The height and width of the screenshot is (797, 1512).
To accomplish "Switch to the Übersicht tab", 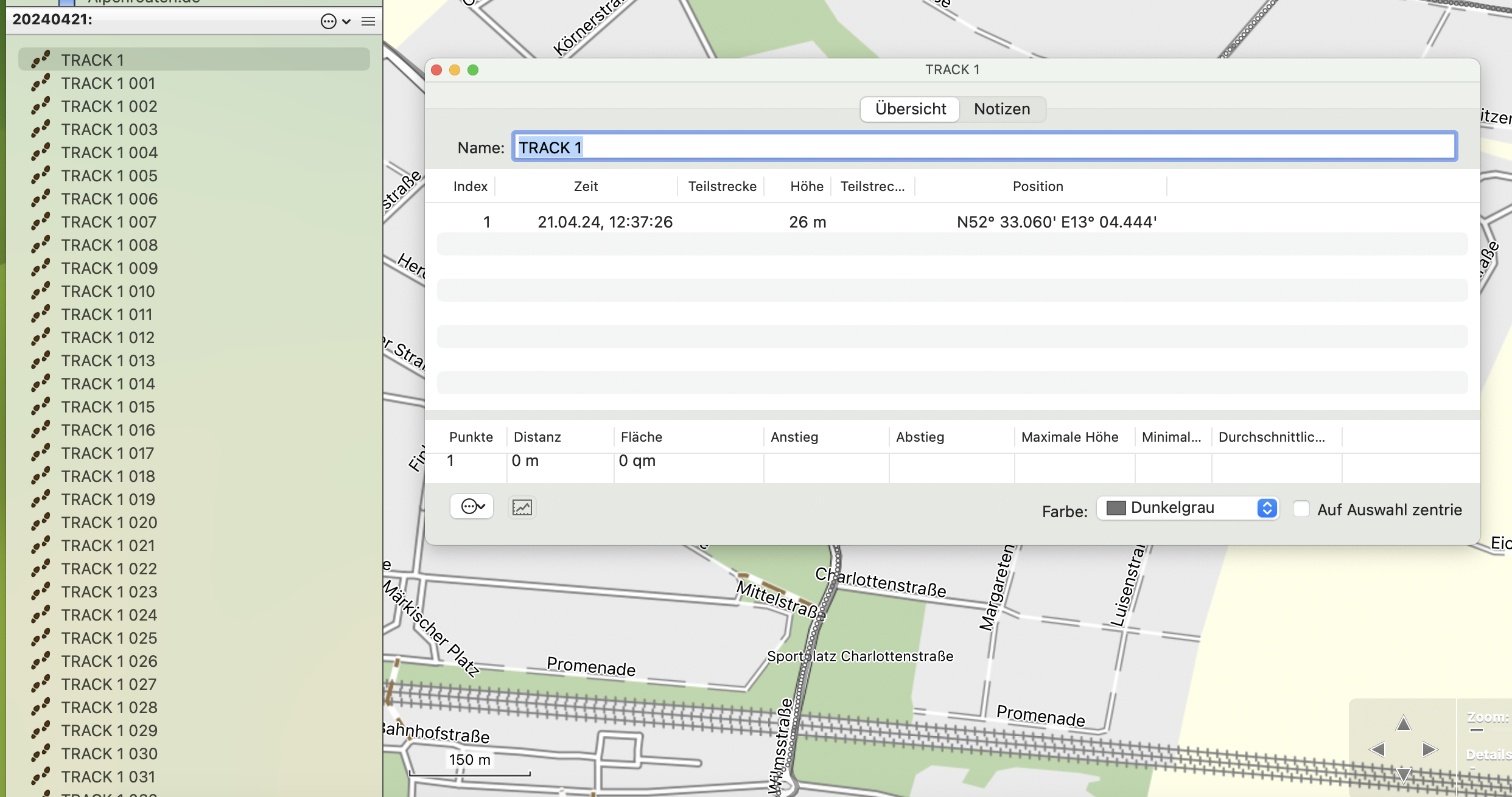I will pyautogui.click(x=910, y=109).
